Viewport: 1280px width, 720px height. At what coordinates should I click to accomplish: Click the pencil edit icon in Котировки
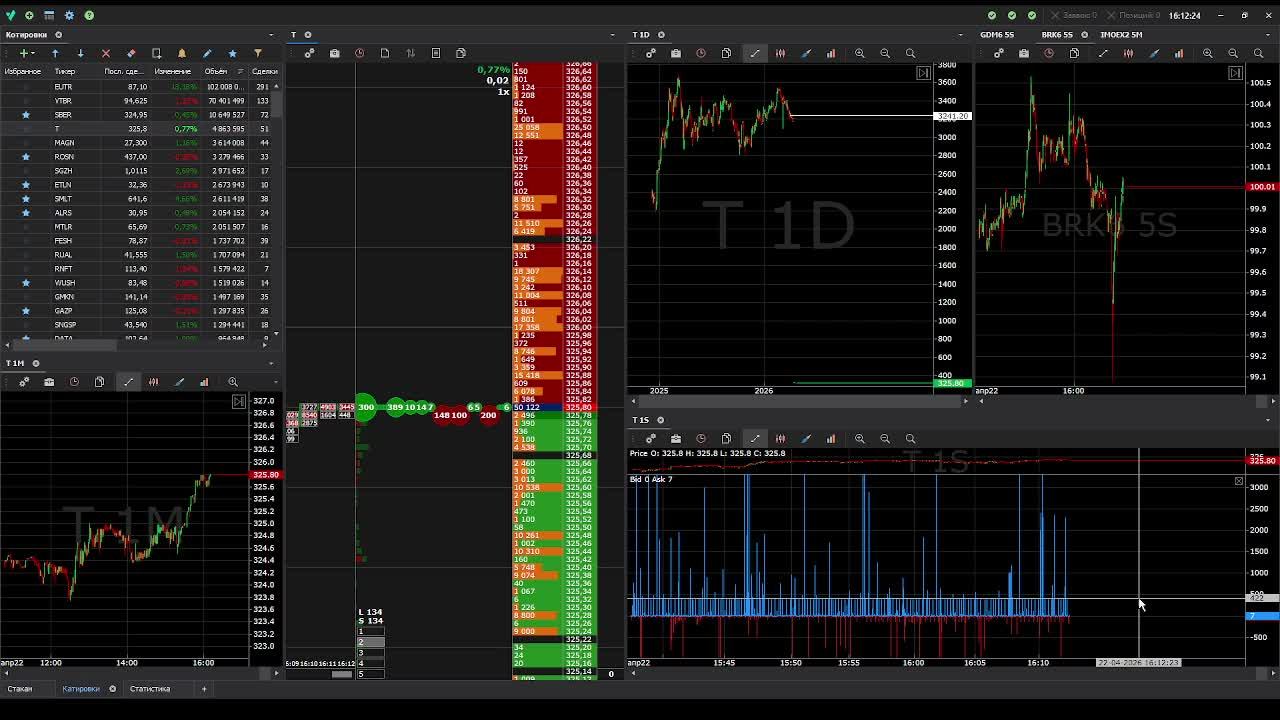207,53
